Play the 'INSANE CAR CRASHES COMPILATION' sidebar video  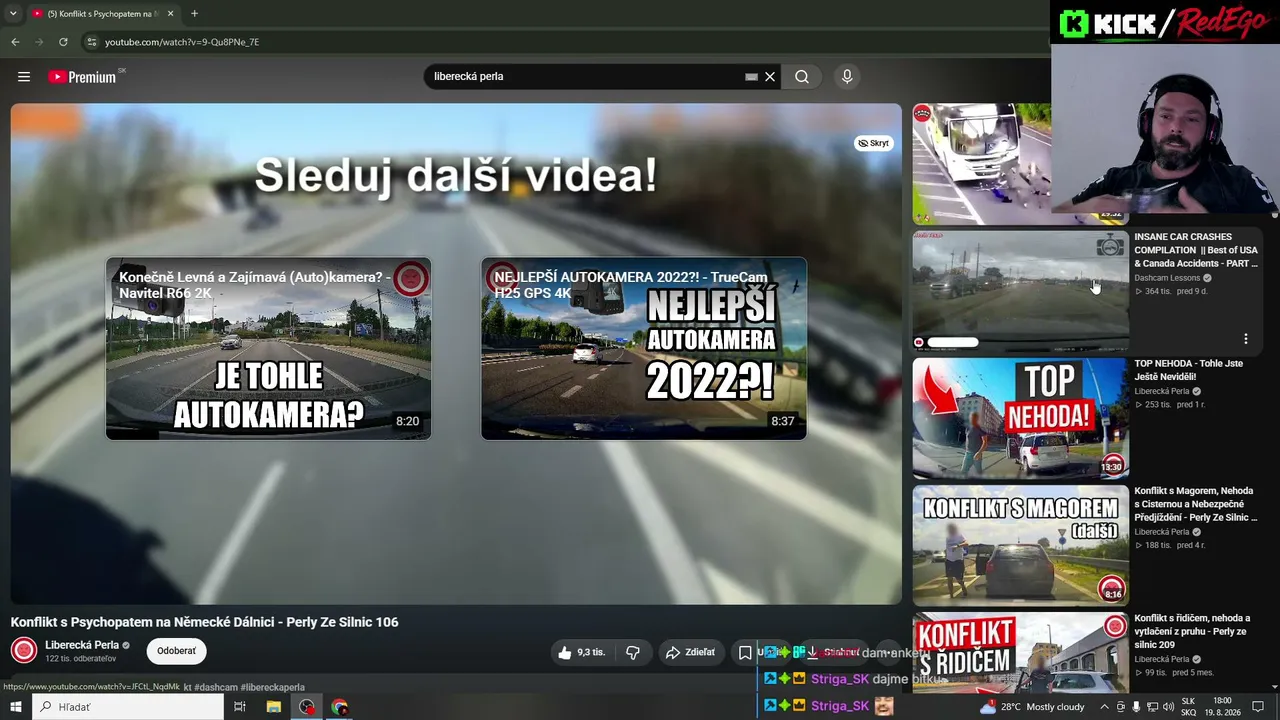click(1020, 291)
